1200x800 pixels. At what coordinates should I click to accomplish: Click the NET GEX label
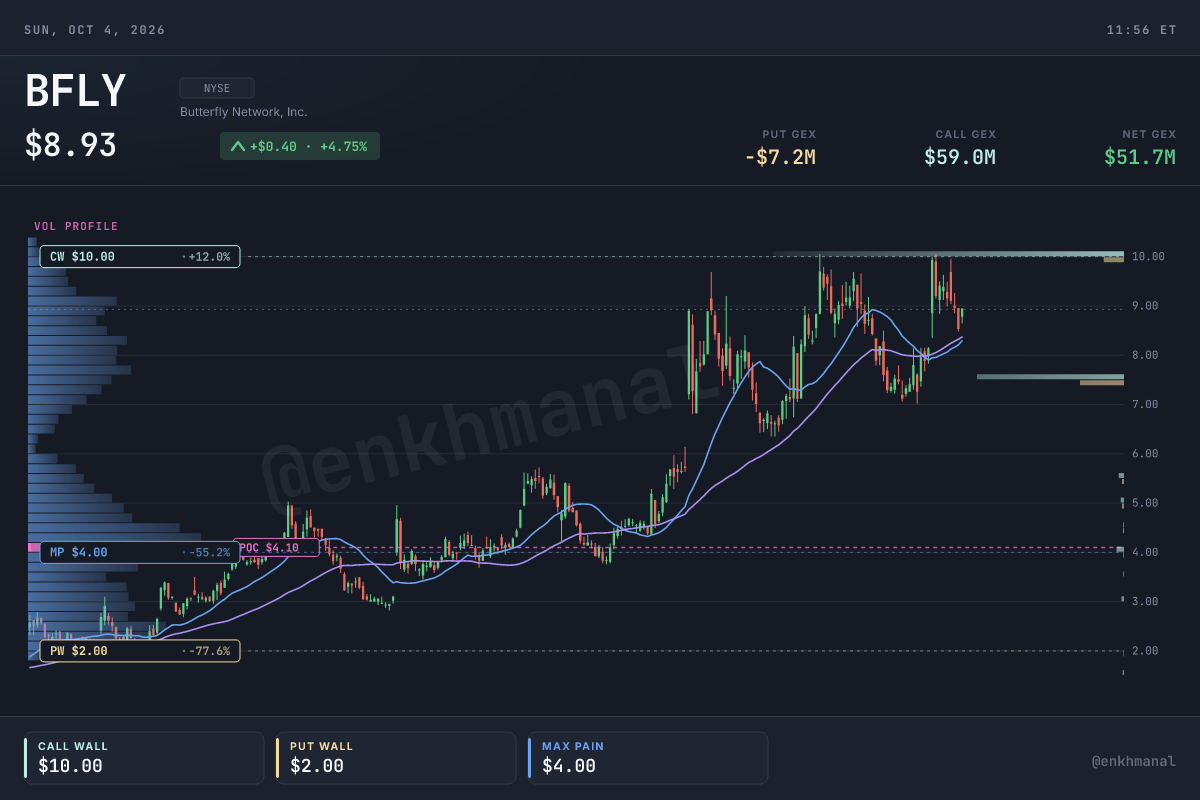[1149, 134]
